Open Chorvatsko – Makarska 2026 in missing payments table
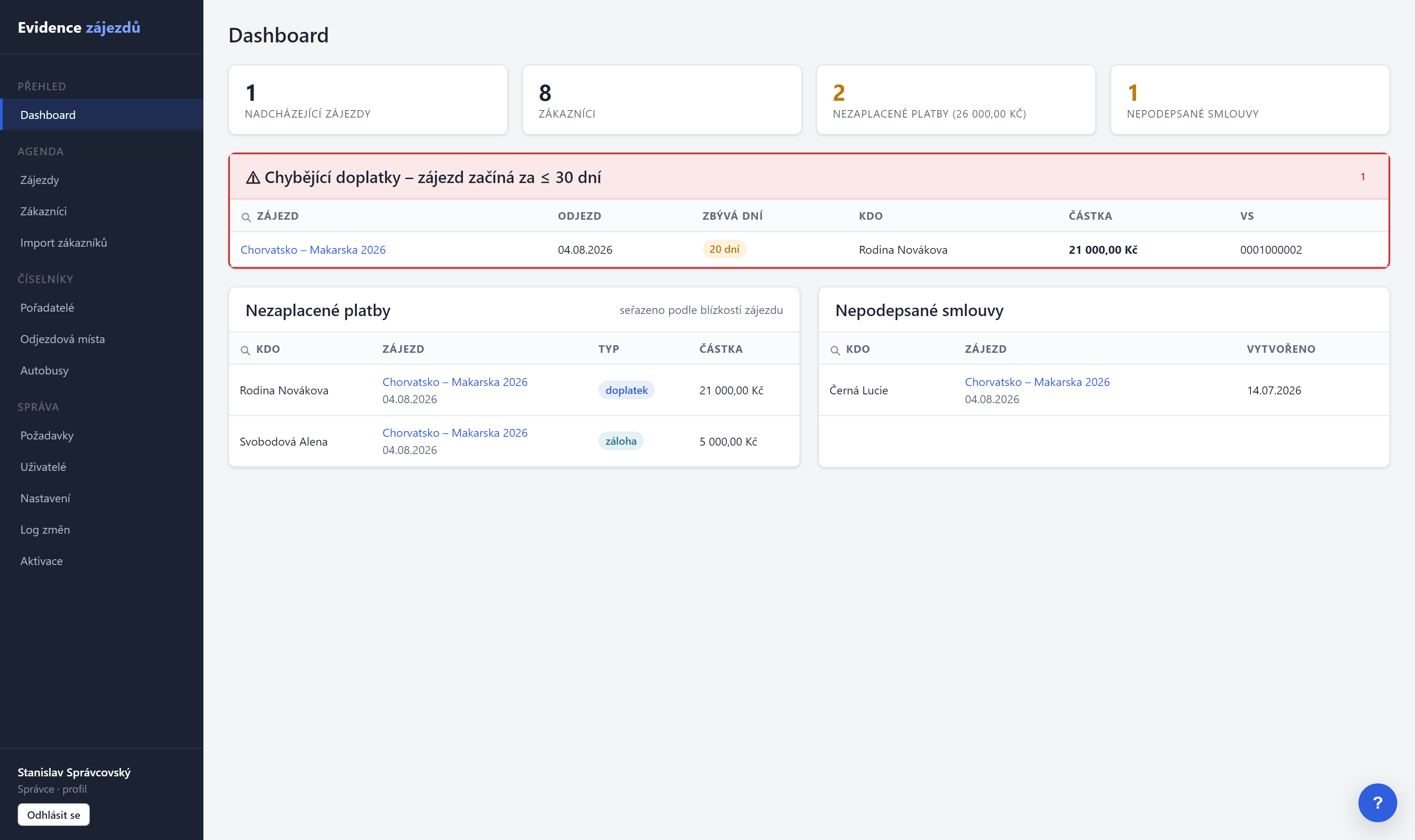The width and height of the screenshot is (1415, 840). pos(313,250)
